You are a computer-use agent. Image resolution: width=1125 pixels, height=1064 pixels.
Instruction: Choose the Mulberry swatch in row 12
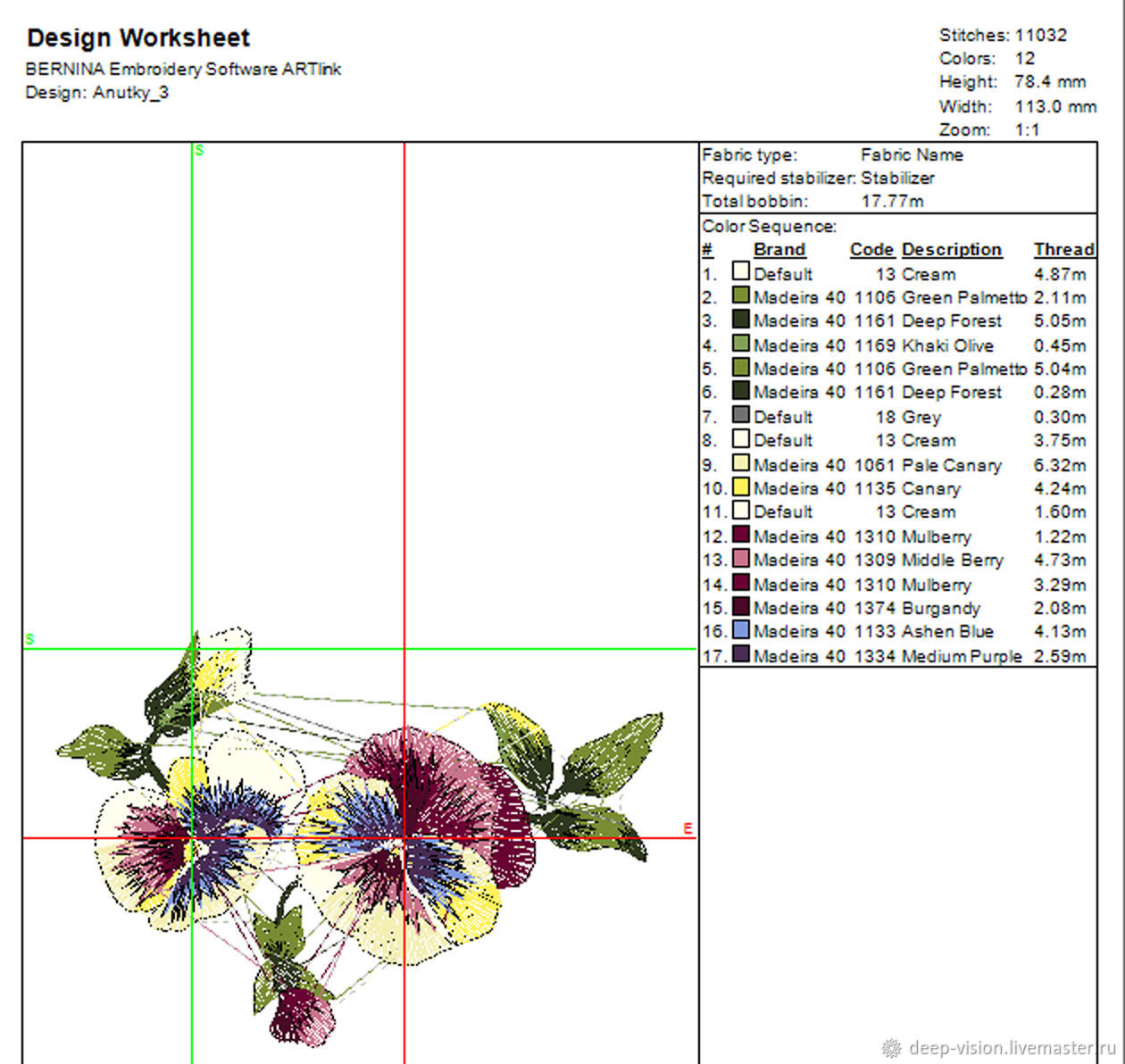pyautogui.click(x=740, y=534)
